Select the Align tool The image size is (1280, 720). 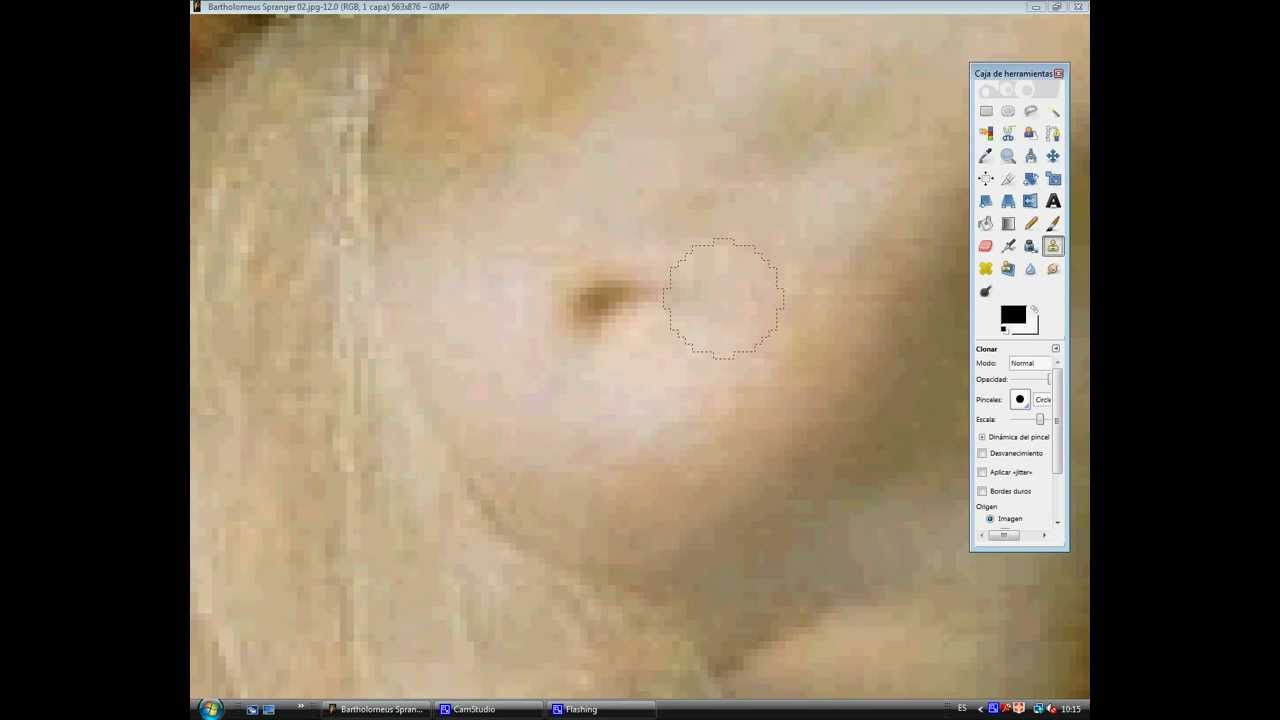986,179
